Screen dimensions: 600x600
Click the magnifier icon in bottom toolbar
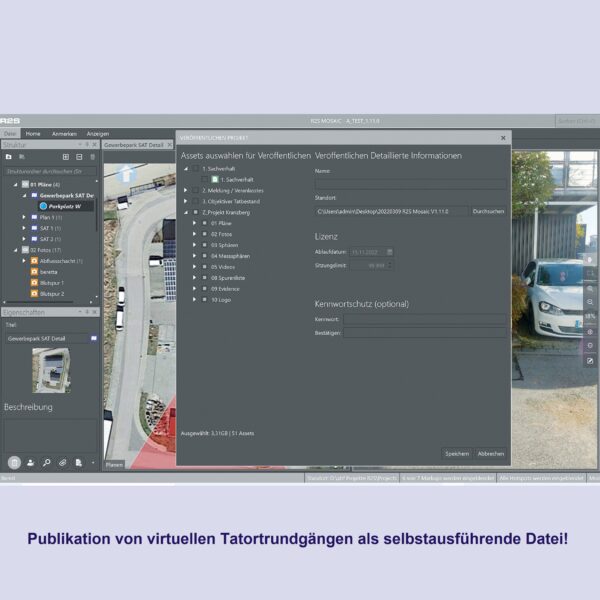point(46,462)
